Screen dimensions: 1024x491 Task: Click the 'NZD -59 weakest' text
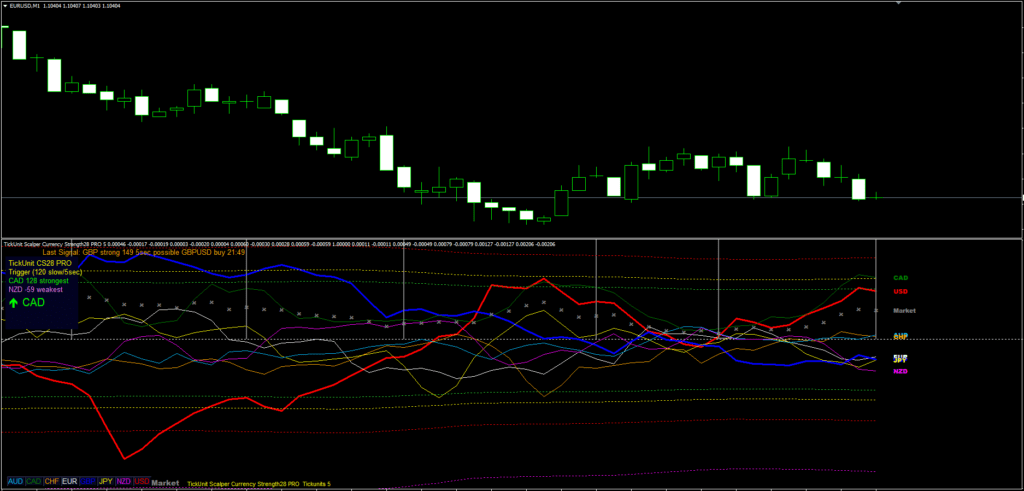(x=36, y=290)
